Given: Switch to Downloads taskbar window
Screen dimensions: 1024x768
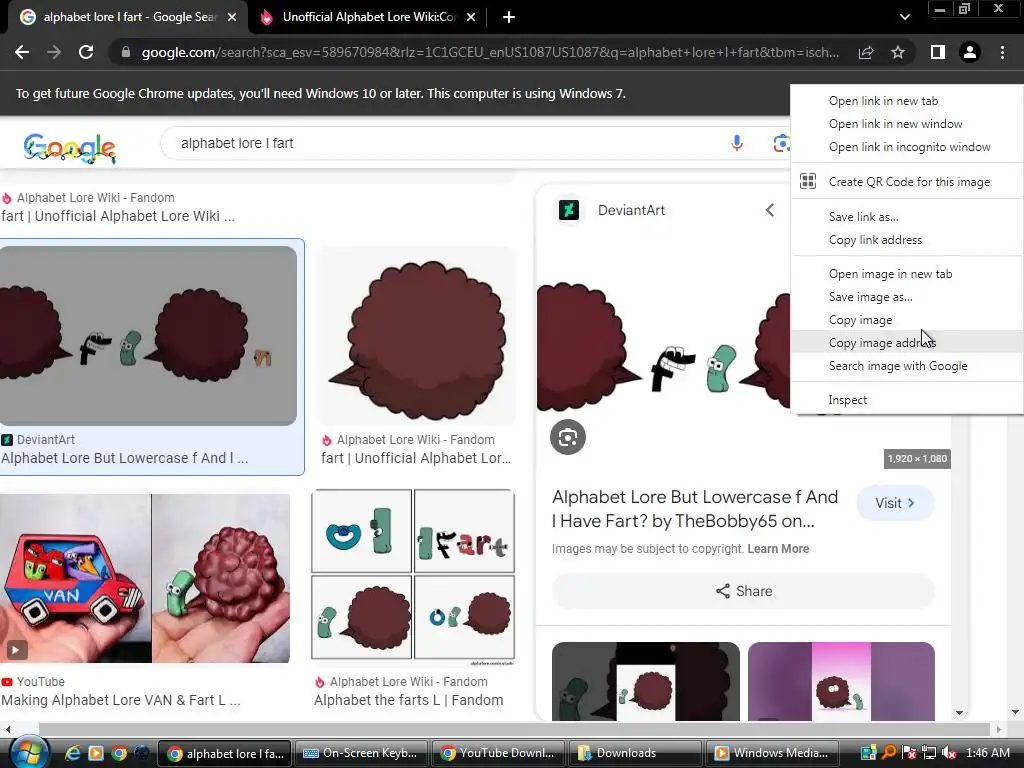Looking at the screenshot, I should pos(635,753).
